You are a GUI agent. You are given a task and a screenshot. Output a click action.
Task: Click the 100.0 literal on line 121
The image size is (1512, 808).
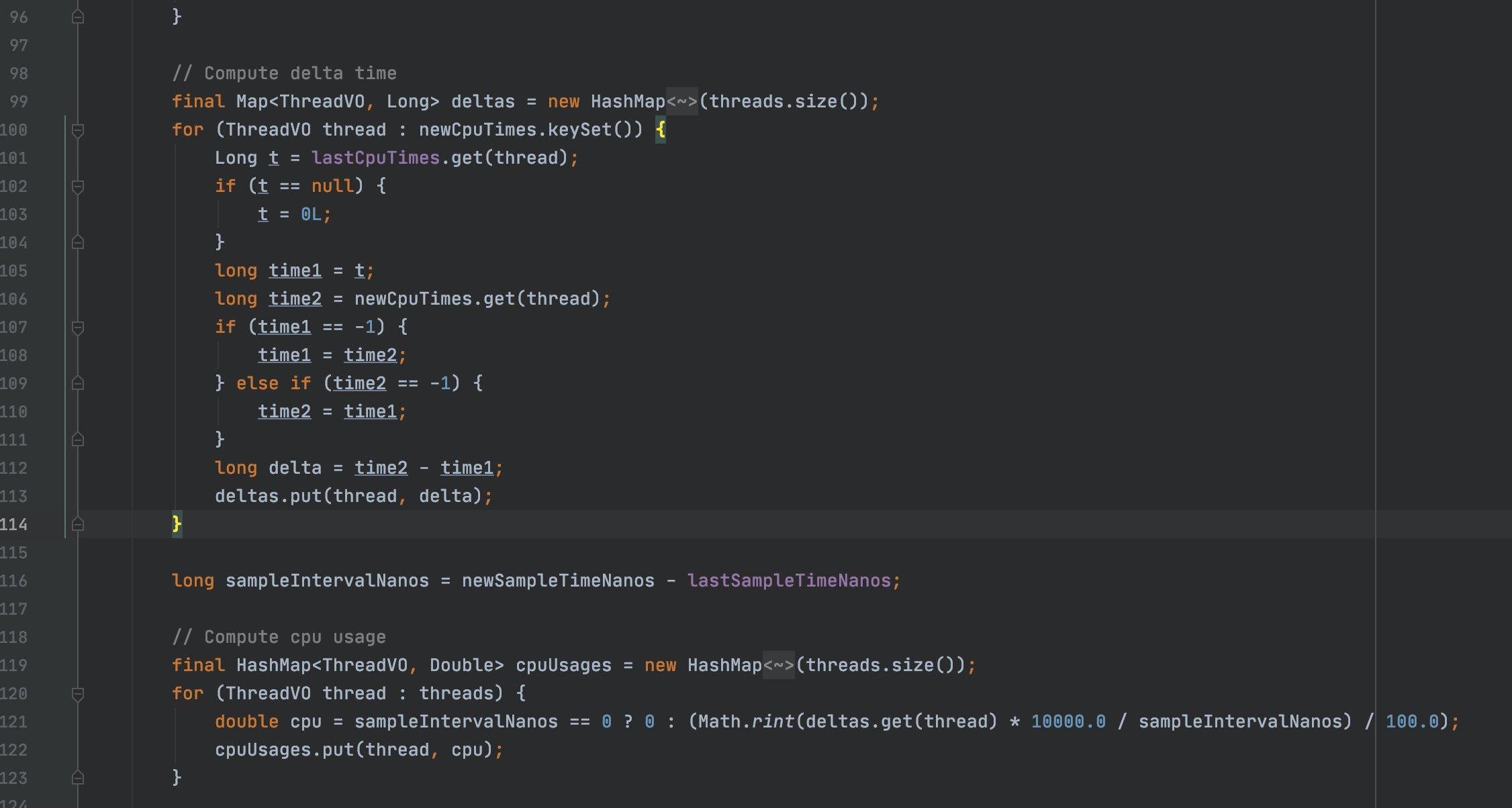[1412, 722]
